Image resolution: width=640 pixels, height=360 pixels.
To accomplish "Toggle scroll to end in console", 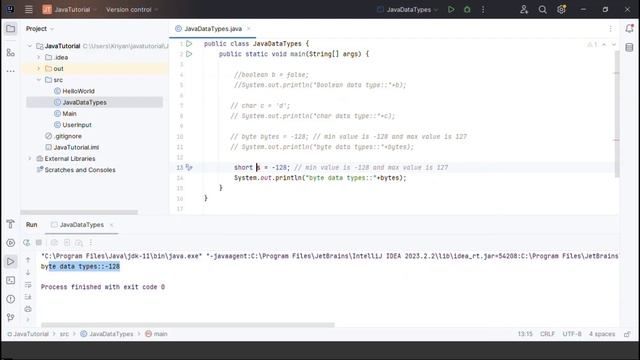I will pos(28,297).
